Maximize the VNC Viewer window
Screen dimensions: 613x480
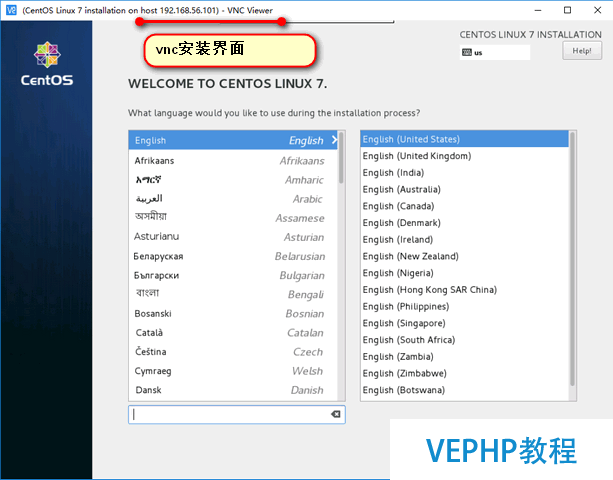tap(568, 10)
